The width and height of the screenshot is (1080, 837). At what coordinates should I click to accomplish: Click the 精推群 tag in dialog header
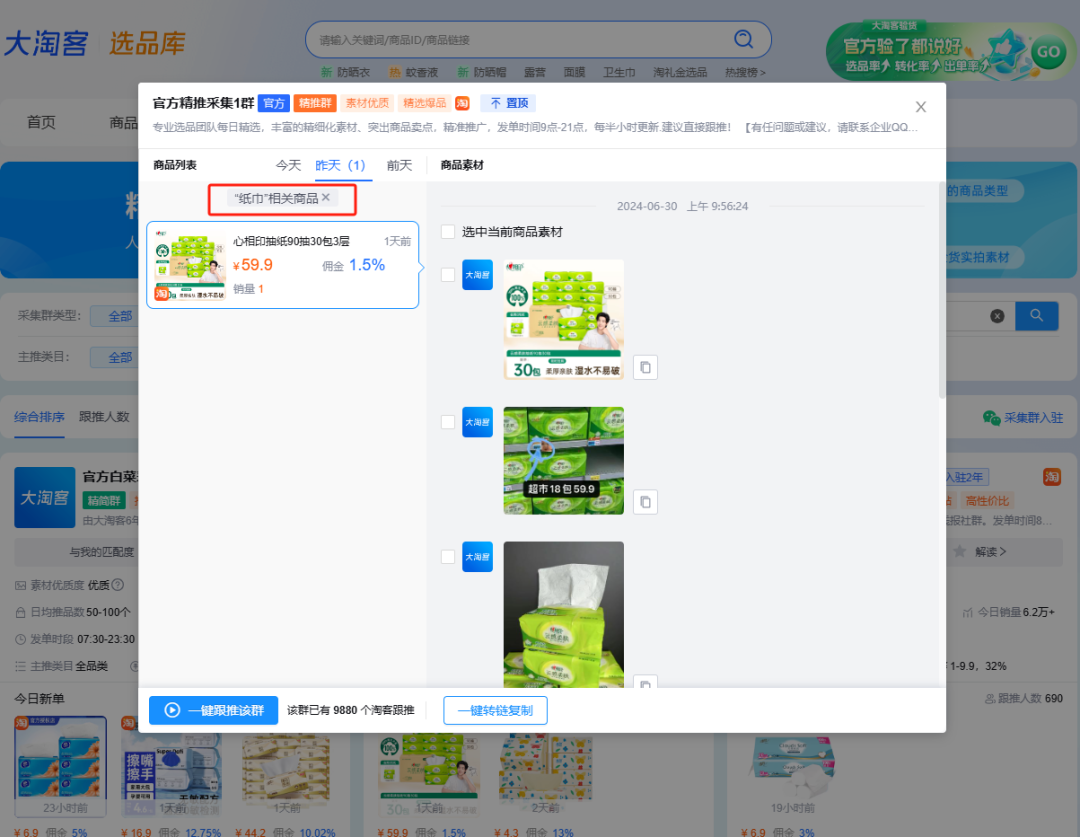click(x=315, y=103)
